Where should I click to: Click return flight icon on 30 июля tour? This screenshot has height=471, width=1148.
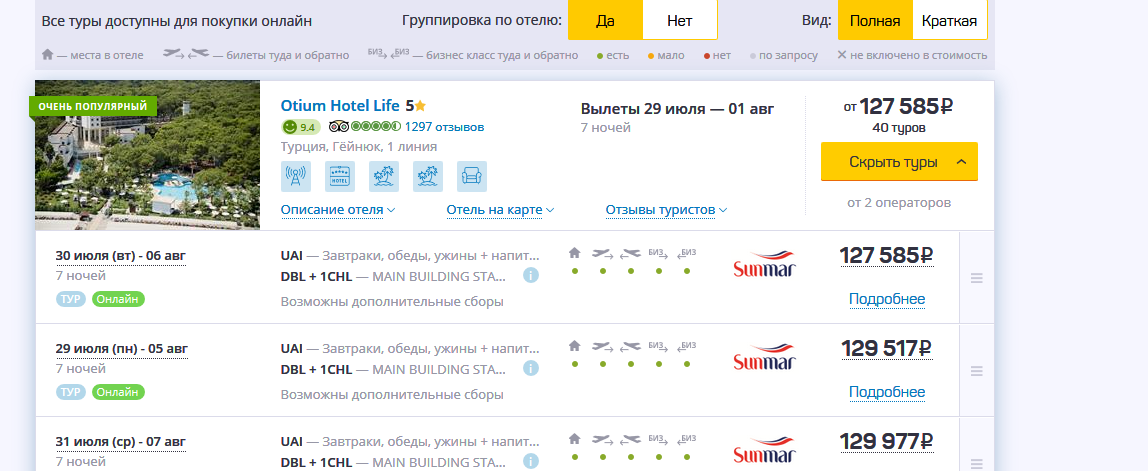pos(630,253)
